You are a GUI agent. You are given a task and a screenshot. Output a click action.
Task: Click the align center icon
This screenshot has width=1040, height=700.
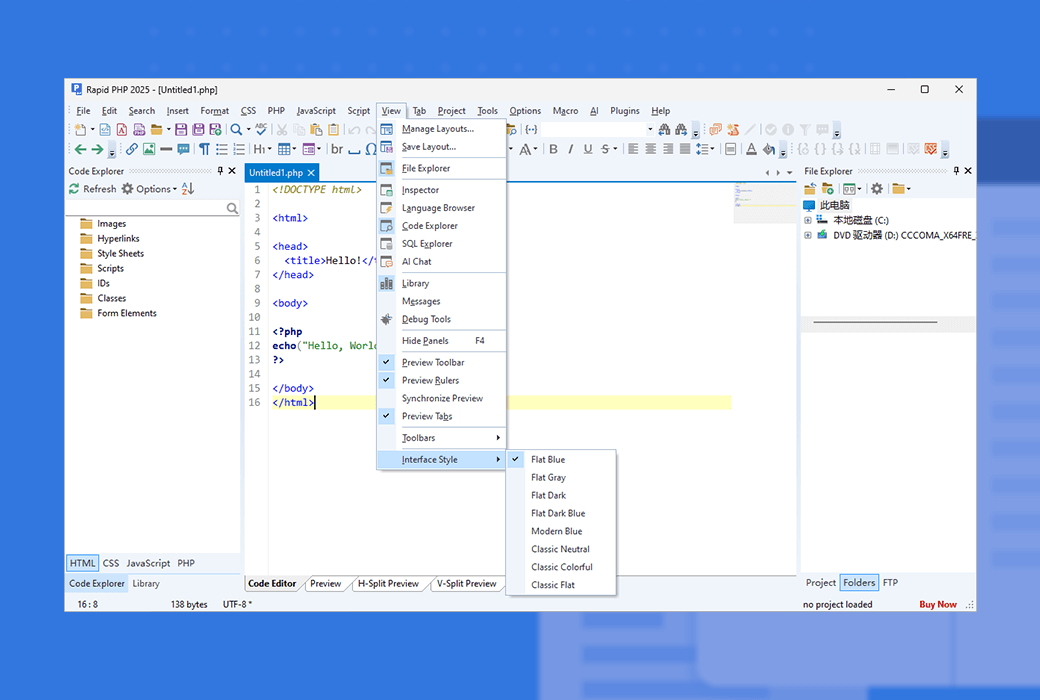651,149
